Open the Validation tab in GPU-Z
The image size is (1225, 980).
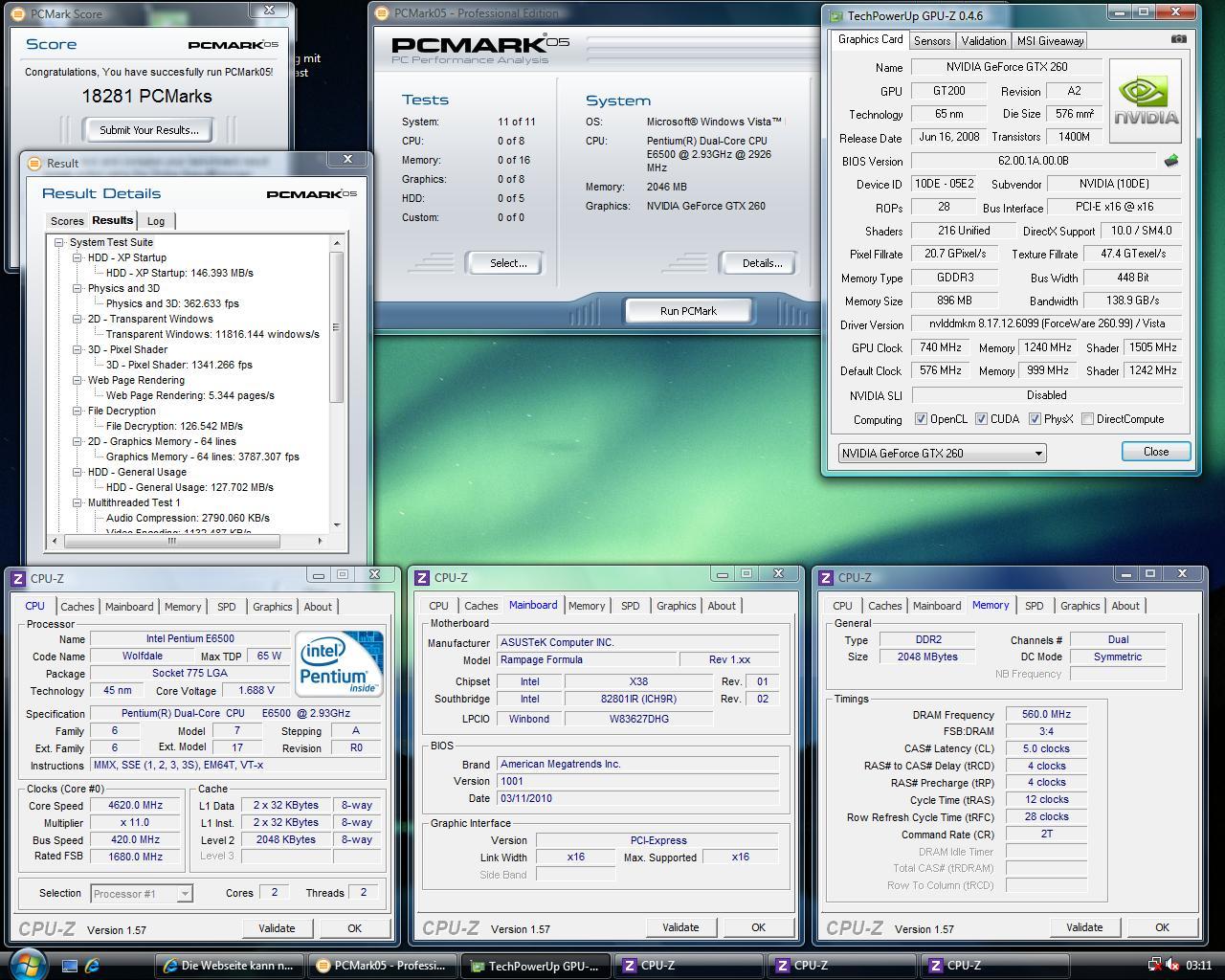point(983,40)
